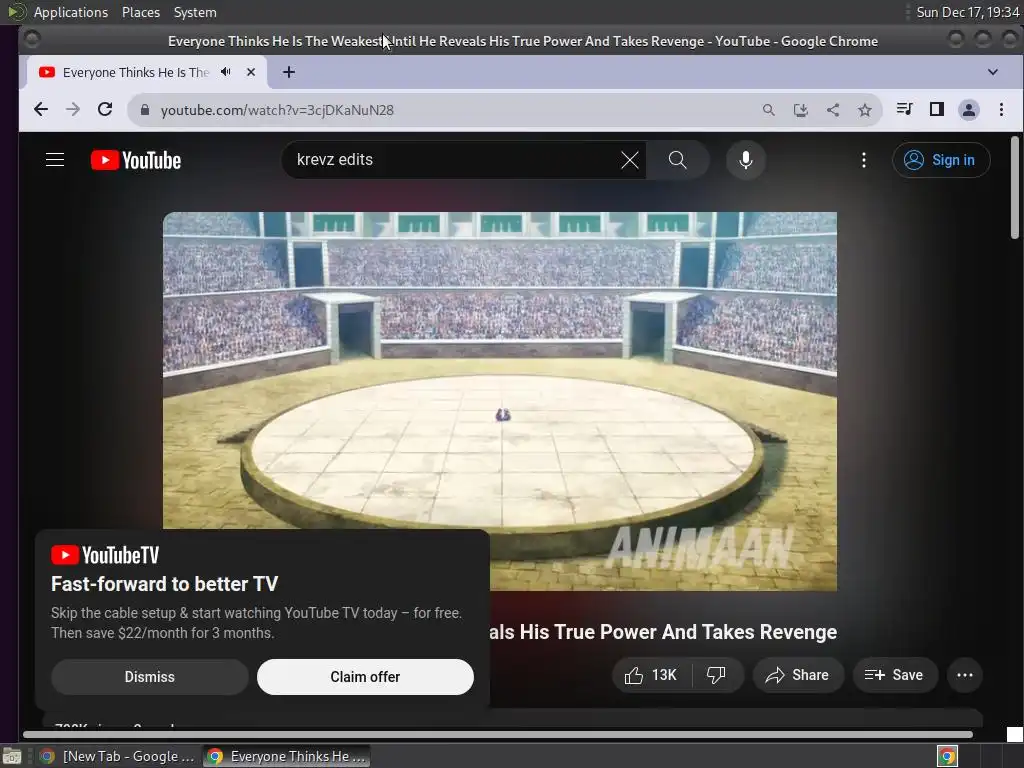Mute the tab via the speaker icon
This screenshot has width=1024, height=768.
226,72
